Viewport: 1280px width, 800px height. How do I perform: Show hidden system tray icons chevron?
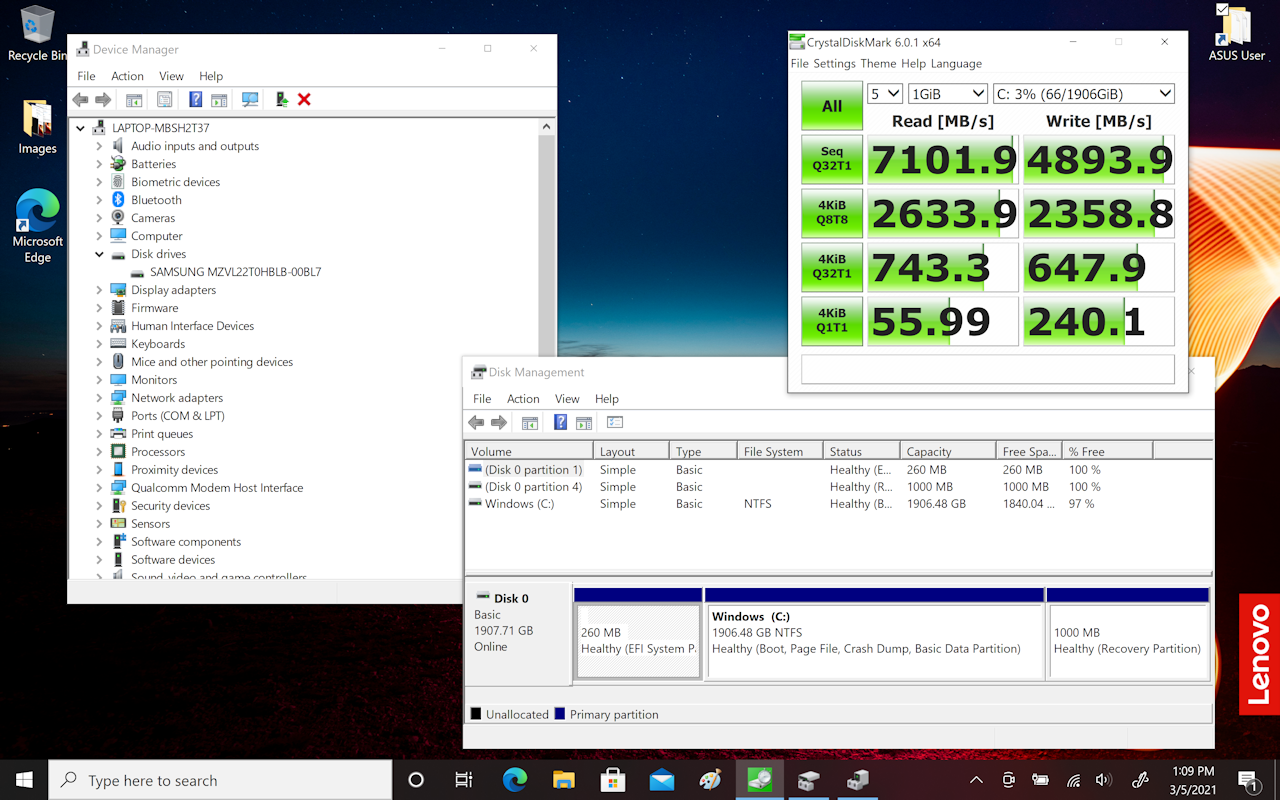pyautogui.click(x=976, y=780)
